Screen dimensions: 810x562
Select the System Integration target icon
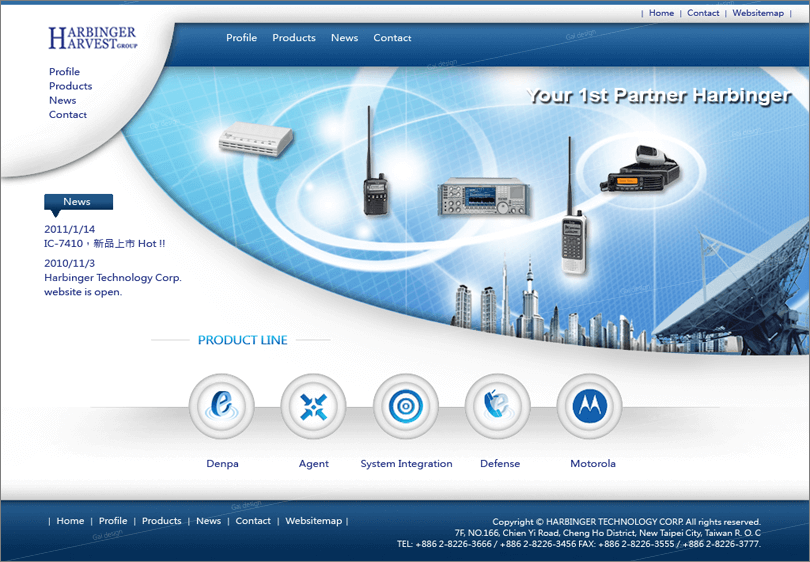point(406,407)
